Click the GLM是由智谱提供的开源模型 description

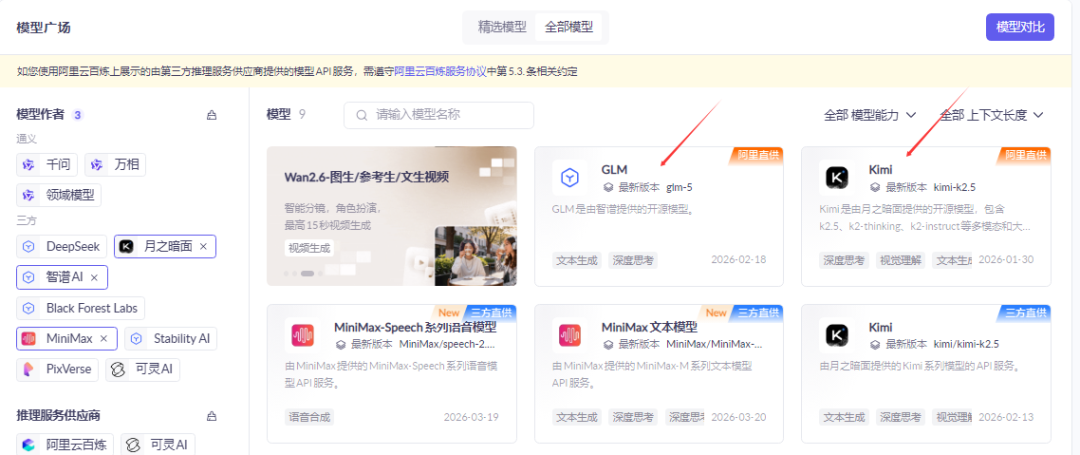click(622, 208)
